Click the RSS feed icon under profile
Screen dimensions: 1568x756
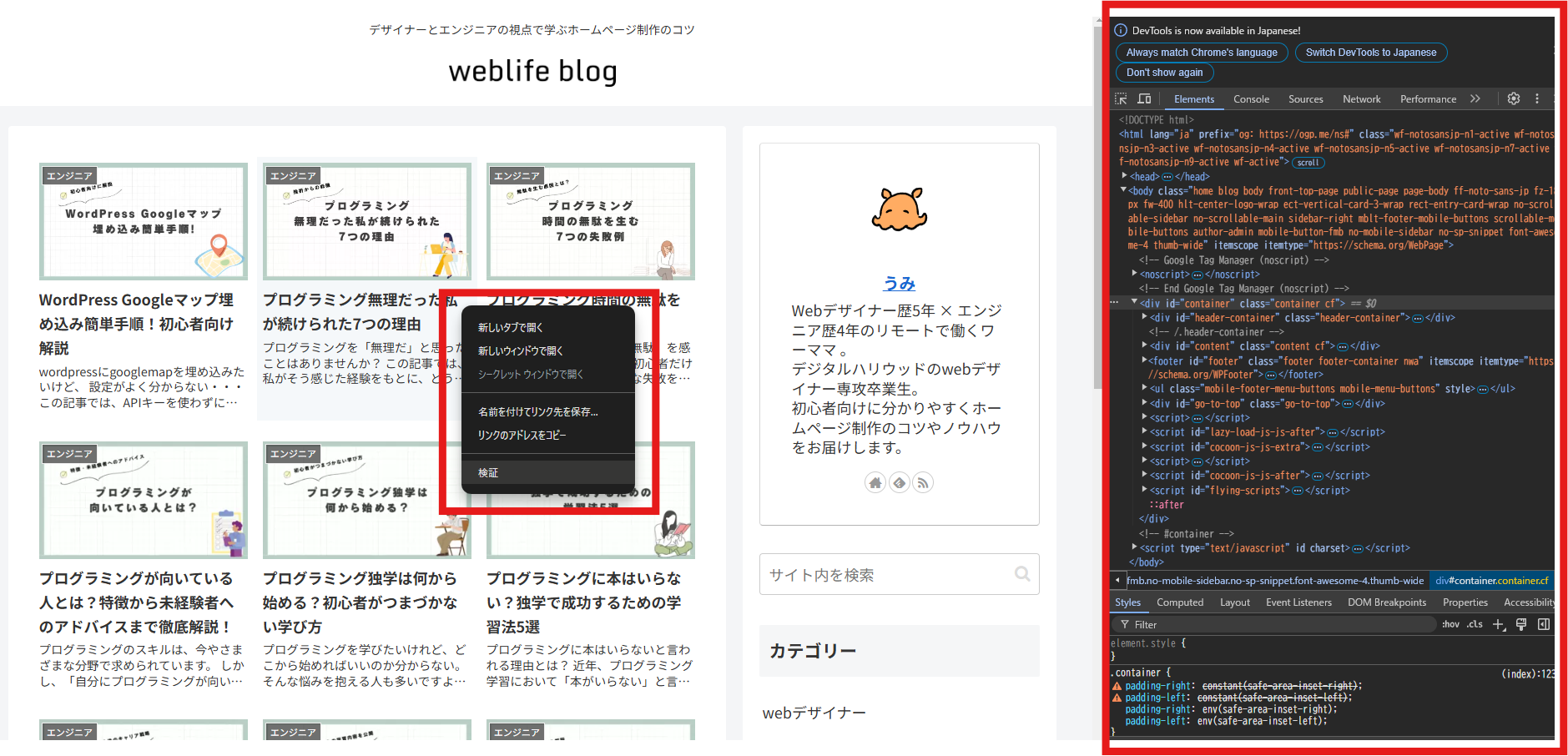tap(923, 482)
